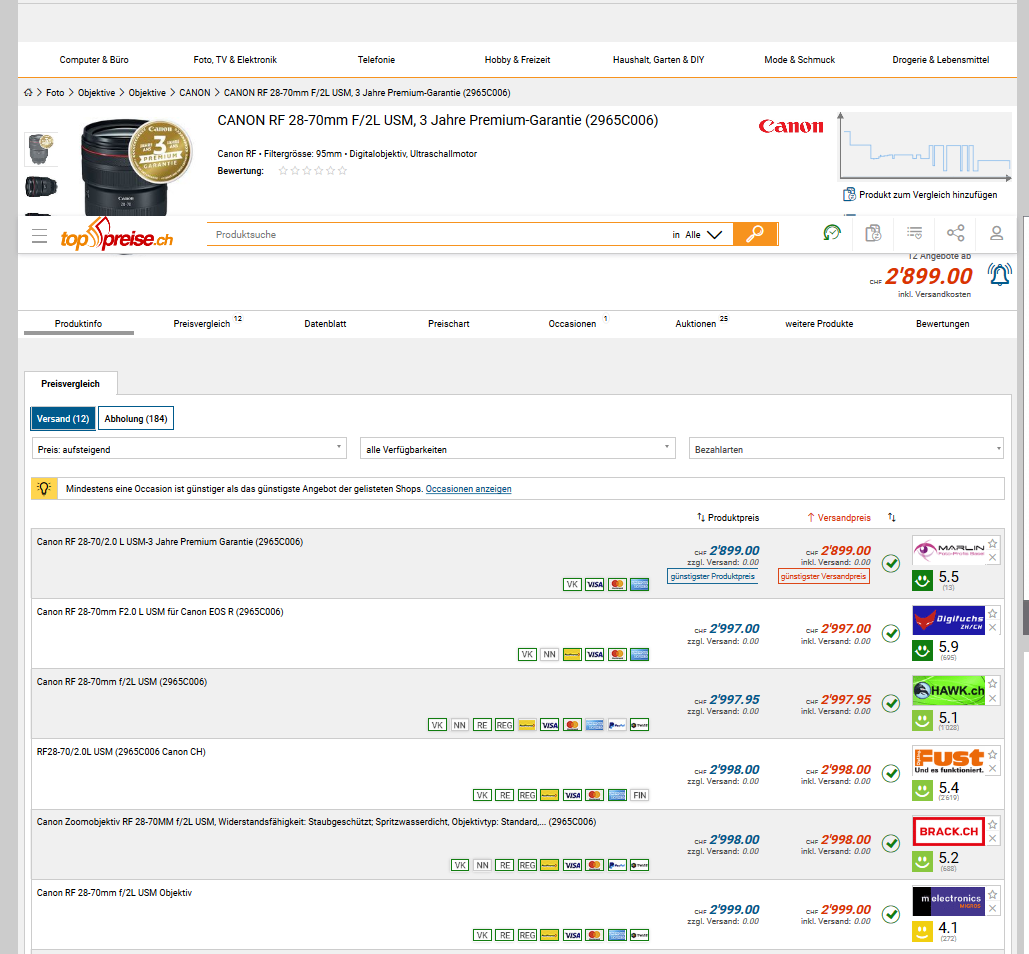Hide the Digifuchs shop offer with X

[993, 628]
